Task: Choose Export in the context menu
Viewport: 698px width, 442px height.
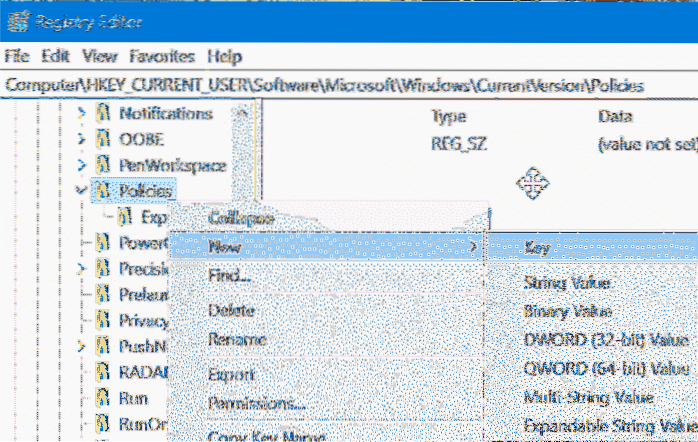Action: 231,374
